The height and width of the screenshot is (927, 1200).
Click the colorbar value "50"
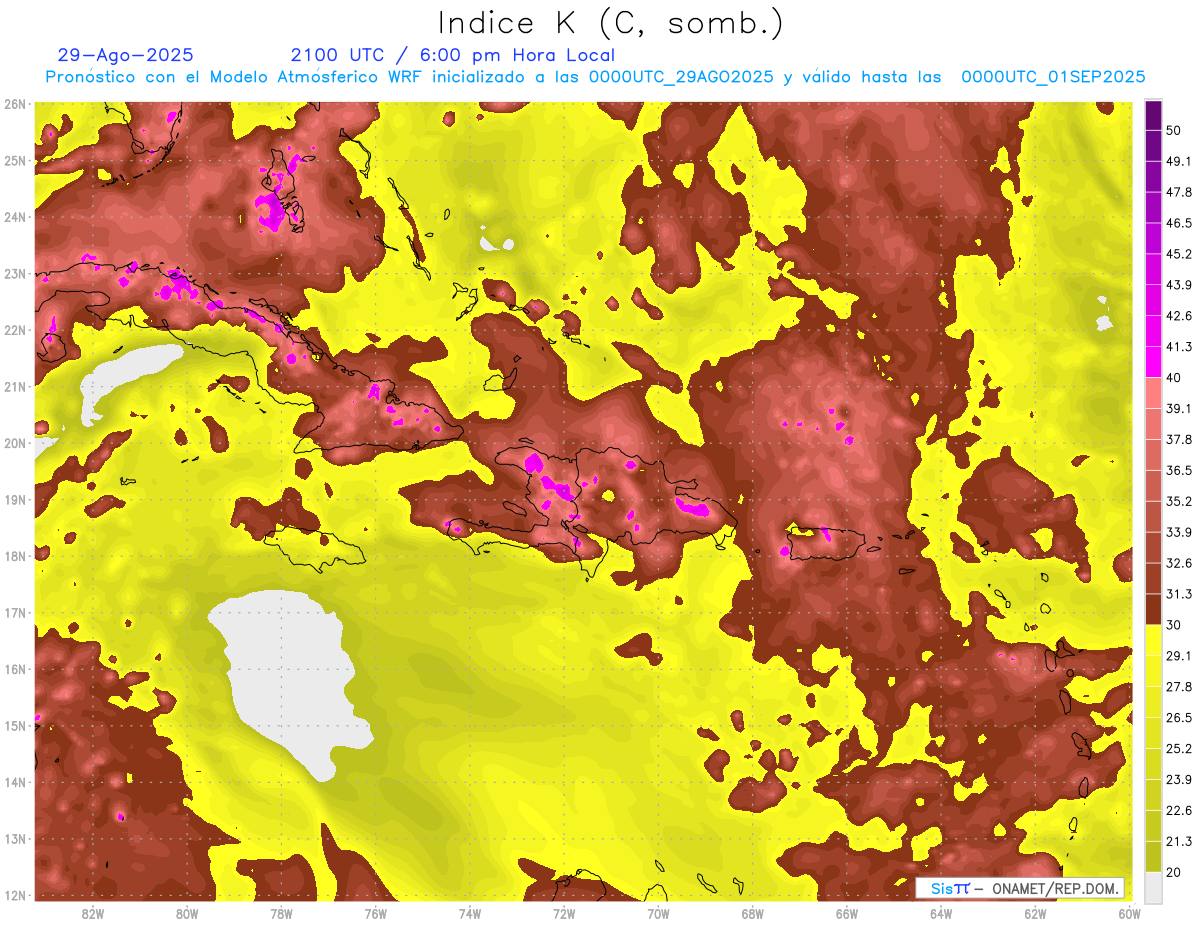click(1174, 130)
